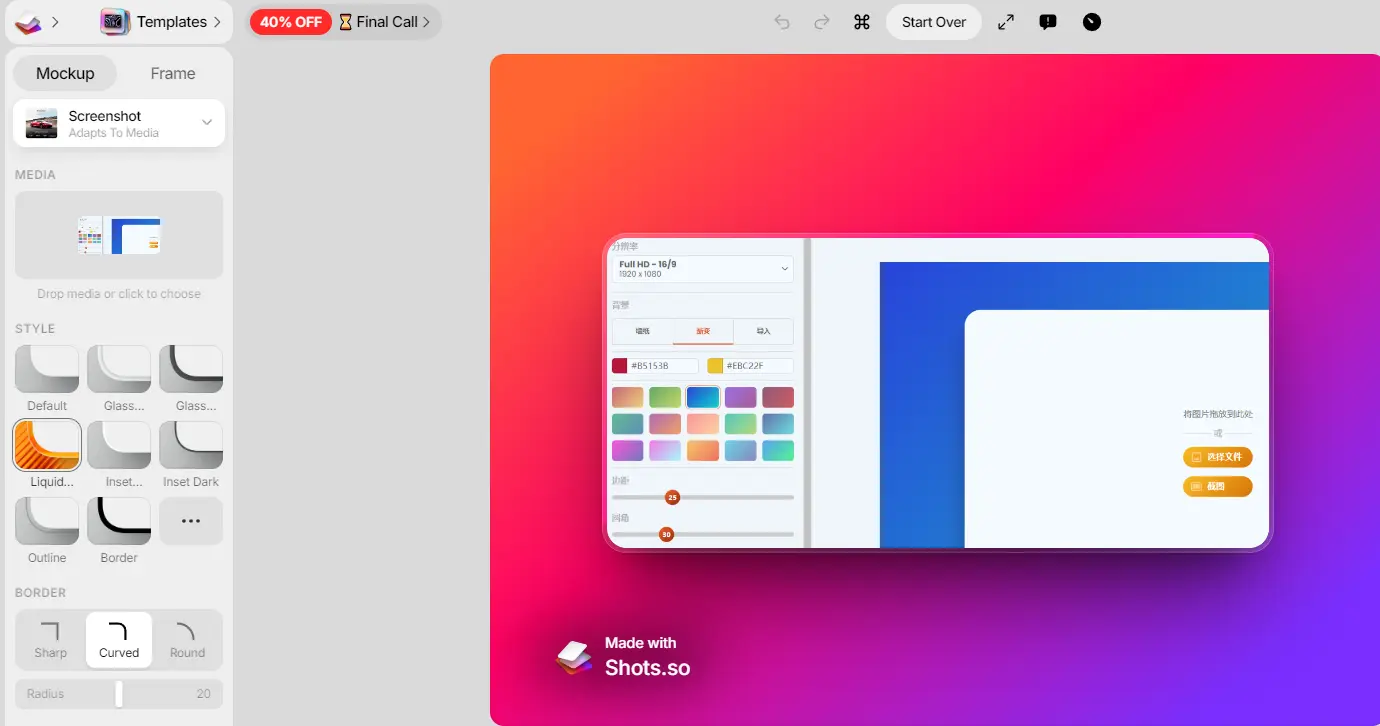Open the Templates menu
This screenshot has width=1380, height=726.
pos(162,22)
